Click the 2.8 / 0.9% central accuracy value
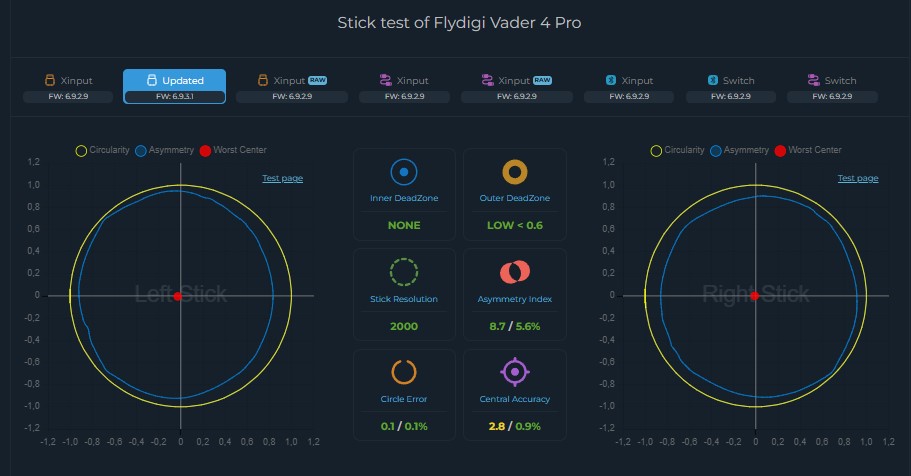Image resolution: width=911 pixels, height=476 pixels. pos(515,427)
